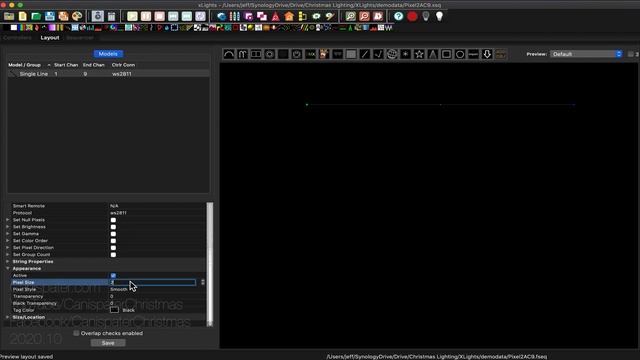
Task: Open help with the blue question mark icon
Action: click(x=398, y=16)
